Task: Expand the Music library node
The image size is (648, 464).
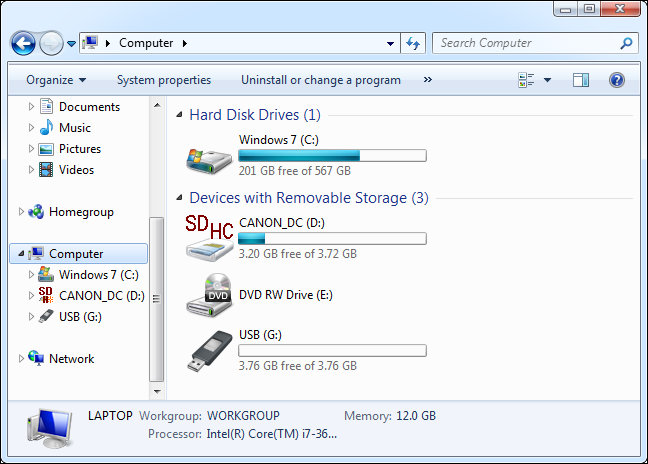Action: pos(31,128)
